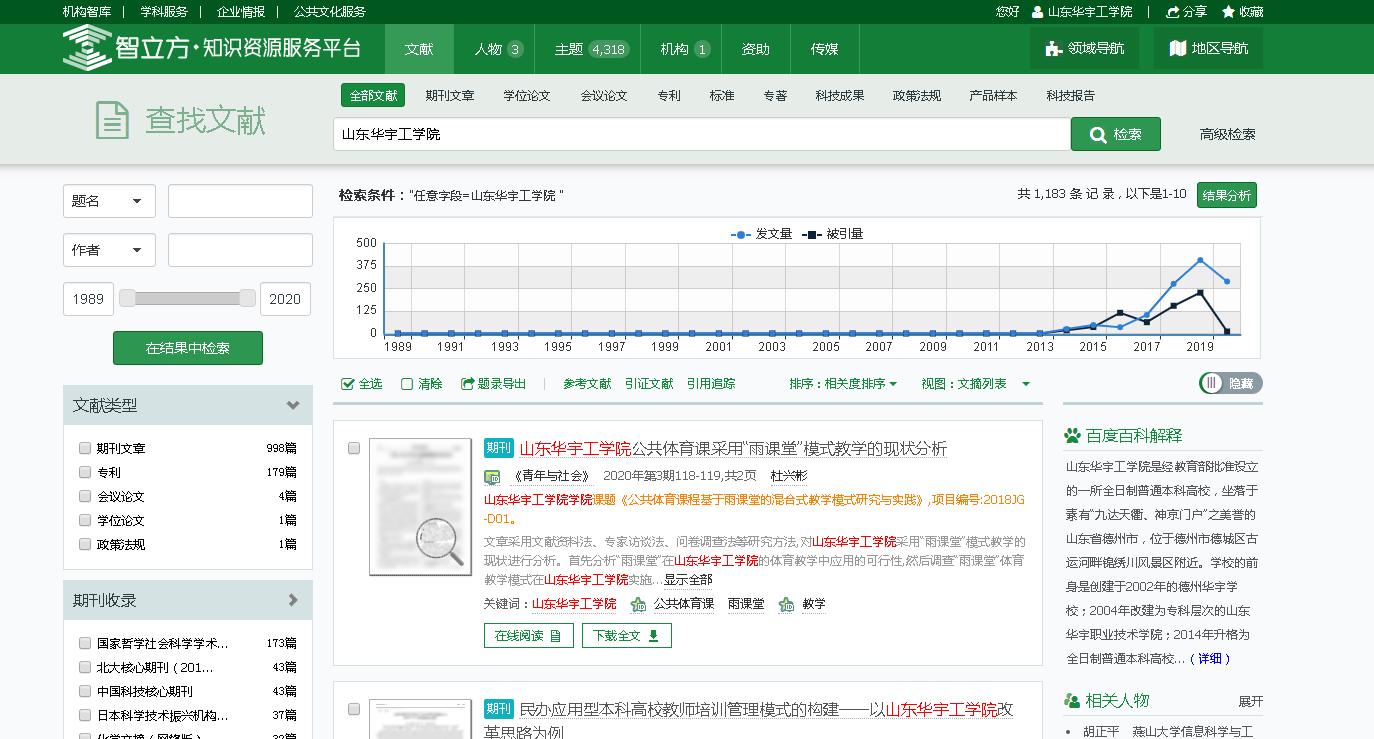This screenshot has height=739, width=1374.
Task: Switch to the 人物 tab
Action: 499,49
